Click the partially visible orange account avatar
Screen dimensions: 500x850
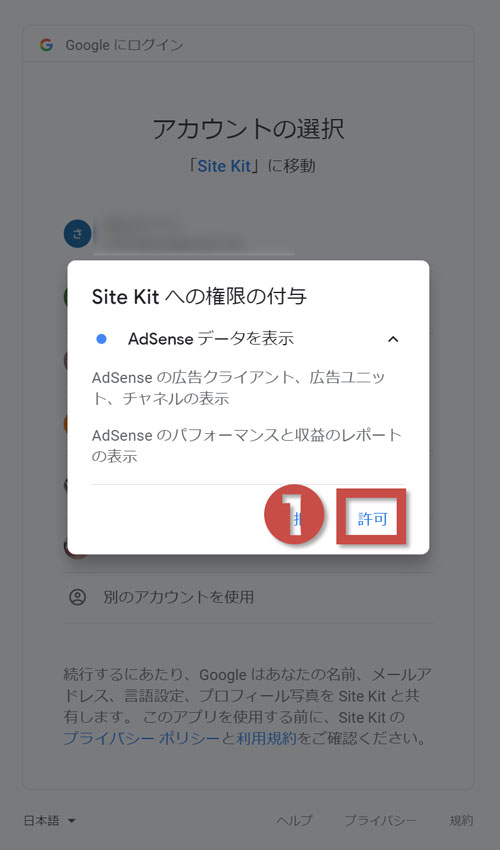click(x=66, y=424)
